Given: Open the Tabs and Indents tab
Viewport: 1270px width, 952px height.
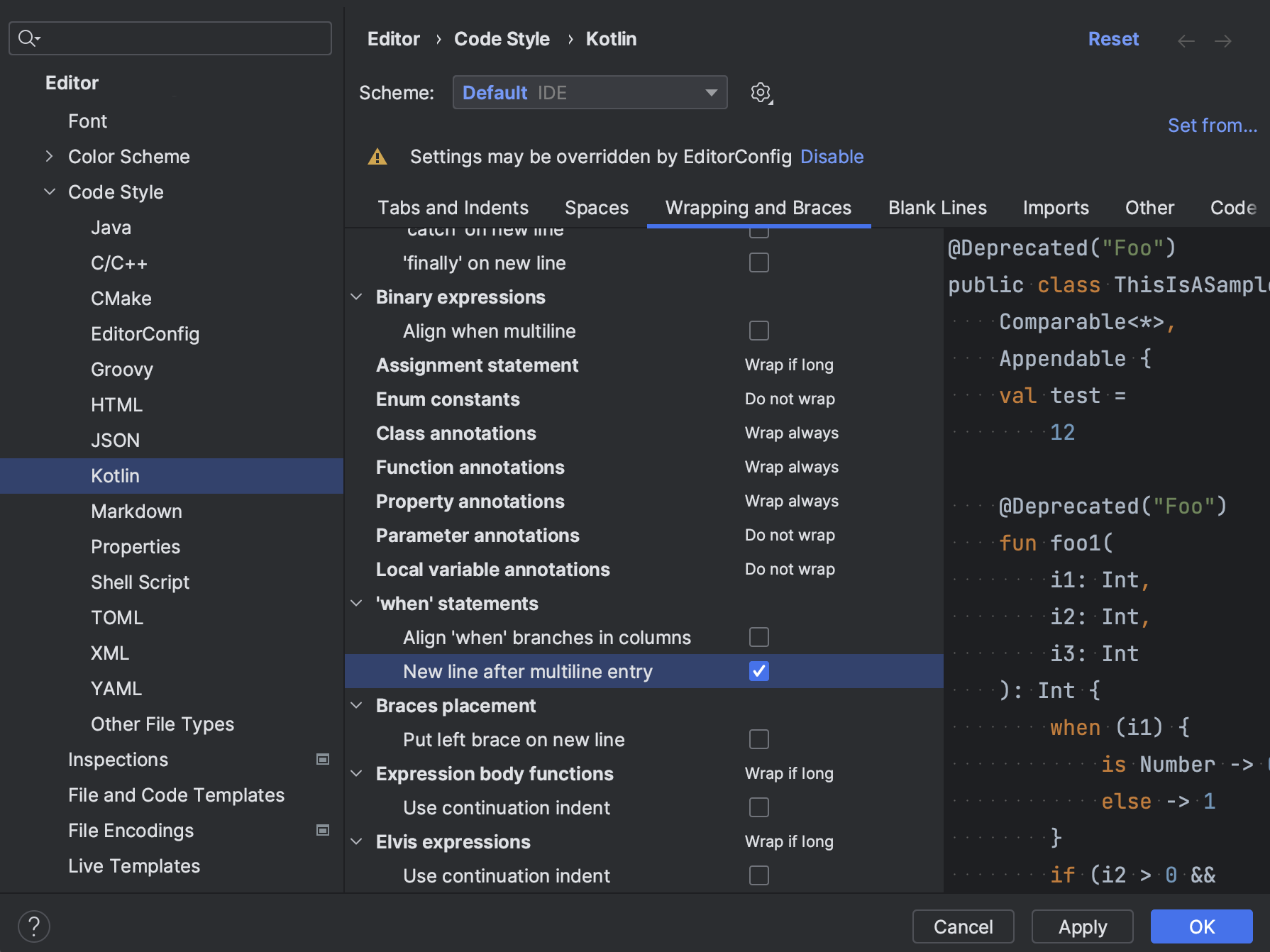Looking at the screenshot, I should pos(453,208).
